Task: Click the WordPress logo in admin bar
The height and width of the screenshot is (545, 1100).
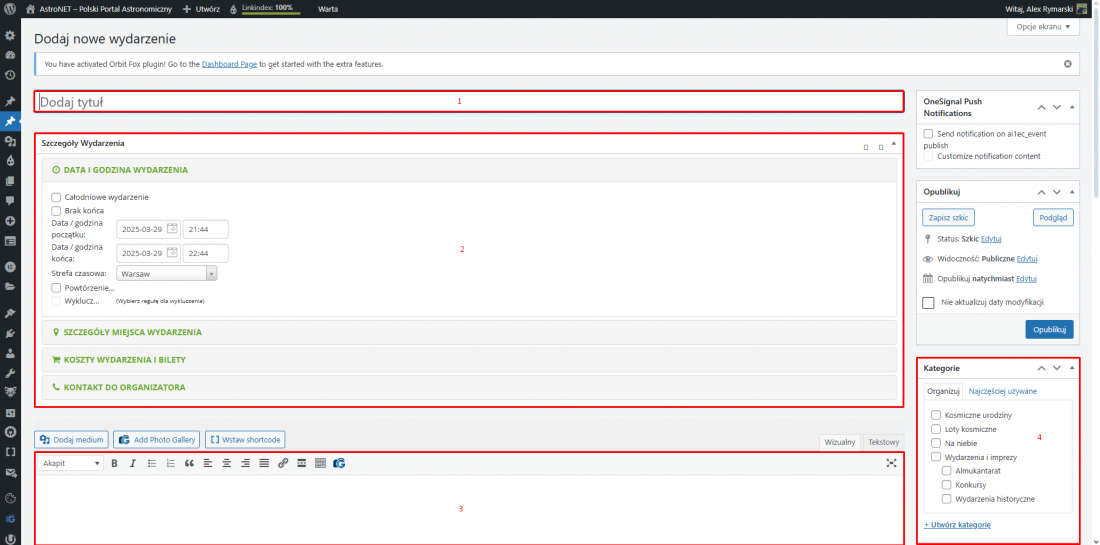Action: 10,7
